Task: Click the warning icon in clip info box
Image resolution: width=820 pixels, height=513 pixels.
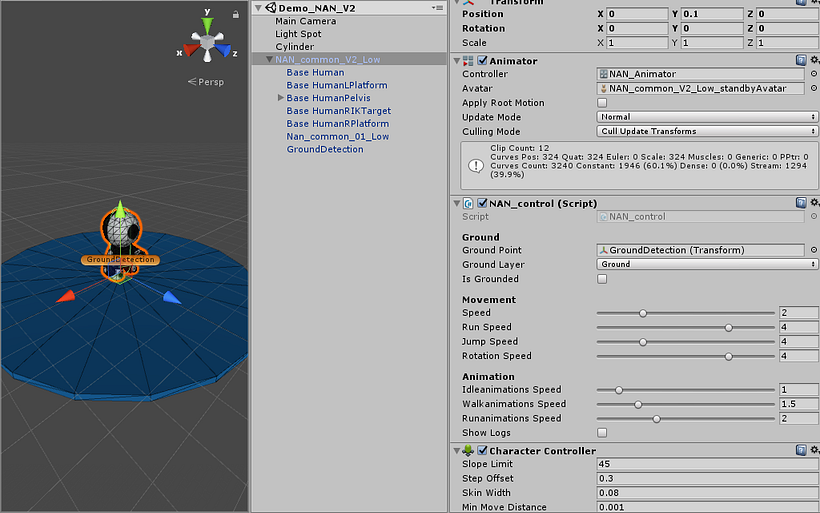Action: pyautogui.click(x=476, y=166)
